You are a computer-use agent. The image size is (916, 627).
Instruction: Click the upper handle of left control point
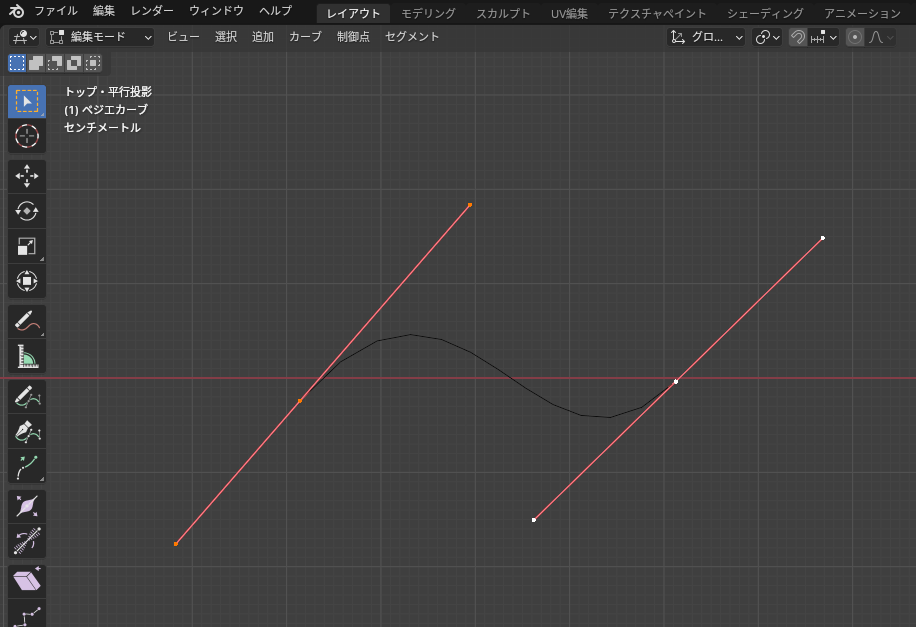pyautogui.click(x=470, y=205)
